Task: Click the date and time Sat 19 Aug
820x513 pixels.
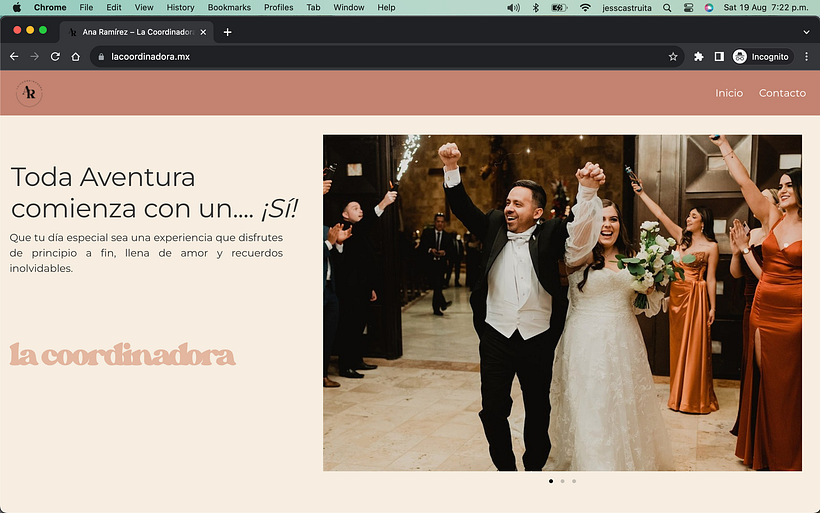Action: tap(766, 7)
